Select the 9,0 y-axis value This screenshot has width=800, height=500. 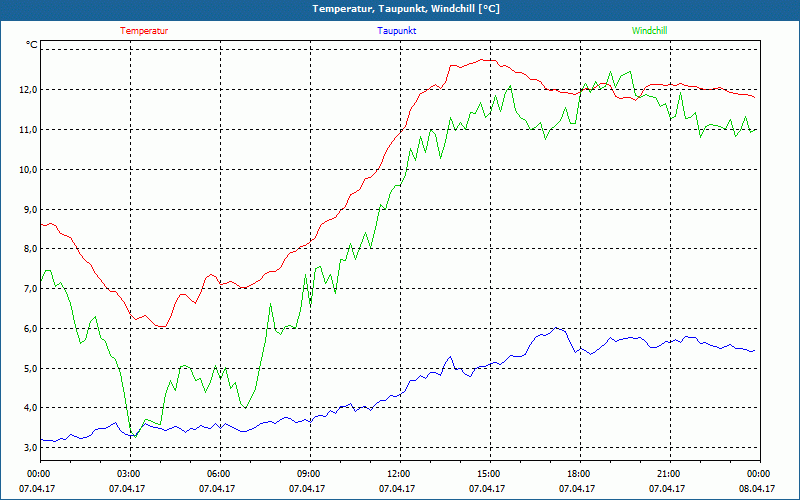click(x=31, y=209)
